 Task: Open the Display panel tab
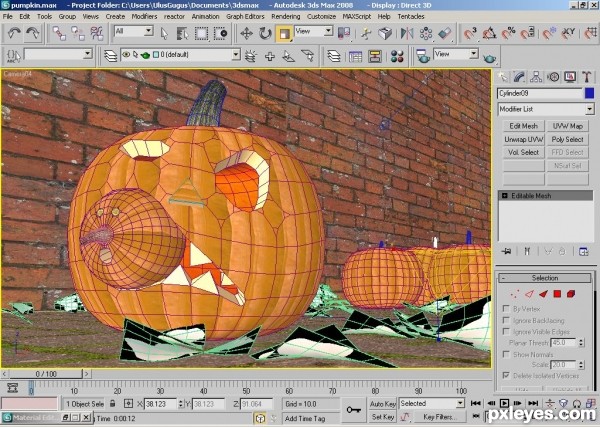(x=570, y=77)
